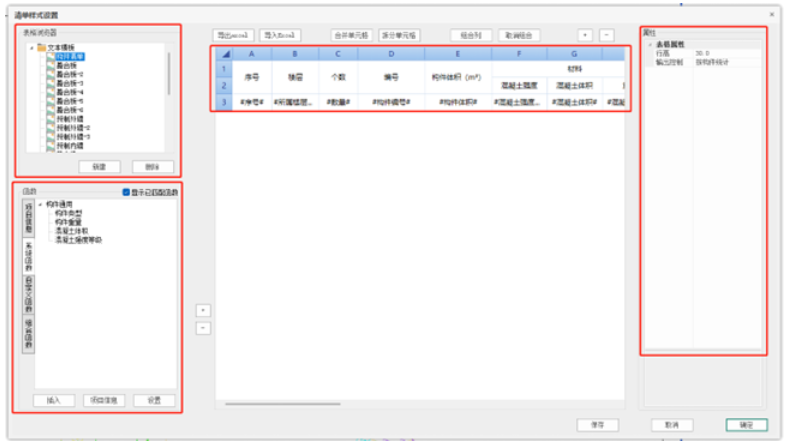
Task: Select the 叠合板-3 template
Action: (70, 83)
